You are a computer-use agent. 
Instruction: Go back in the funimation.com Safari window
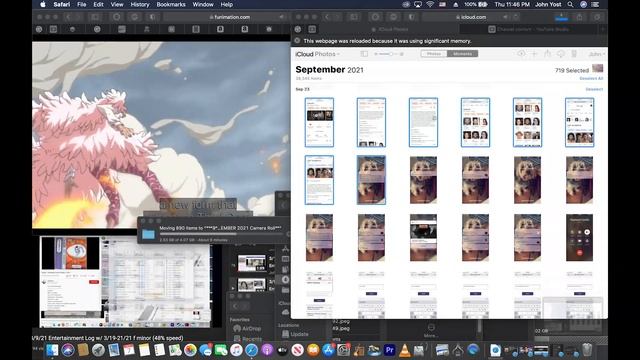click(68, 17)
